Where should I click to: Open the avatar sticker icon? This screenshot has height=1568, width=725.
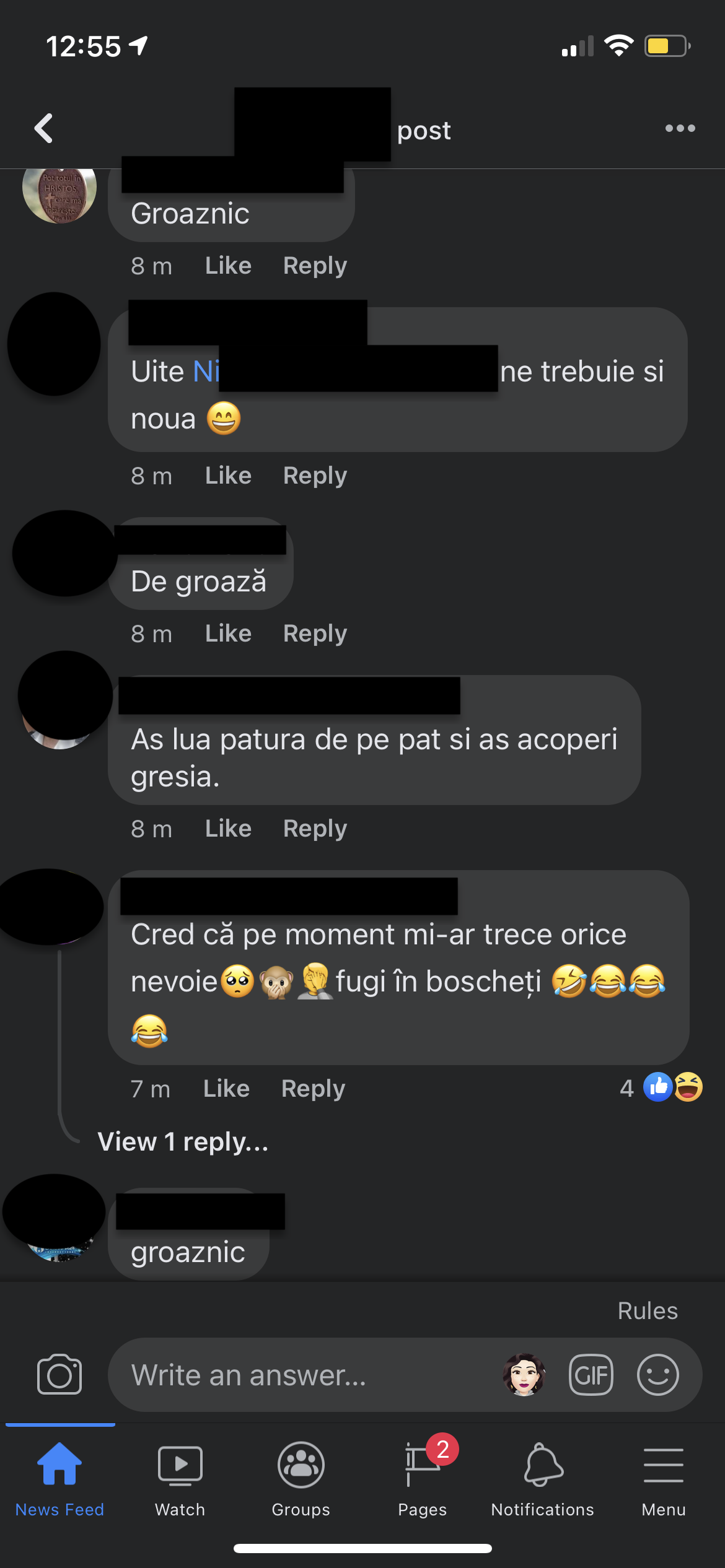pyautogui.click(x=524, y=1375)
